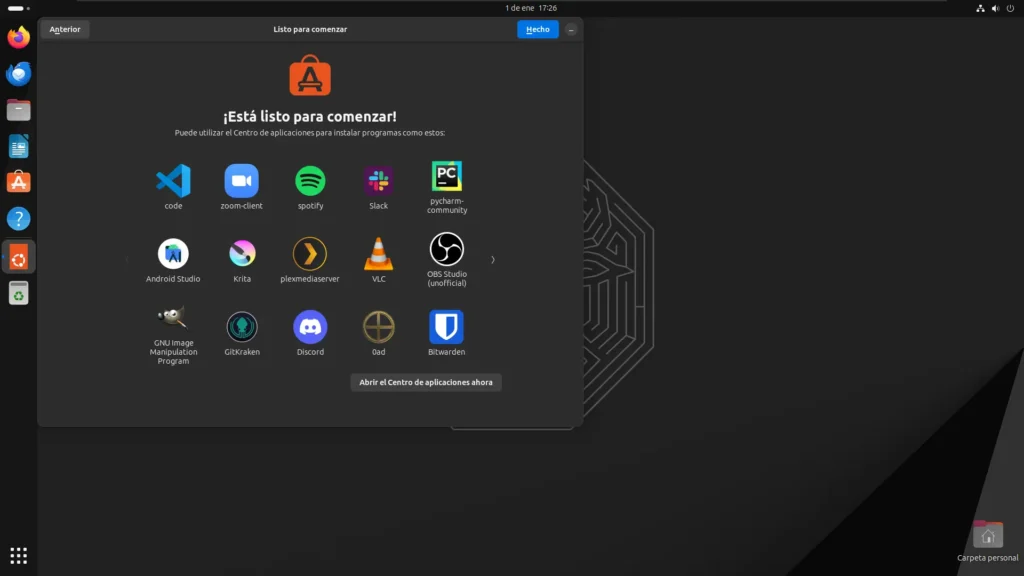The height and width of the screenshot is (576, 1024).
Task: Click the Slack app icon
Action: point(379,180)
